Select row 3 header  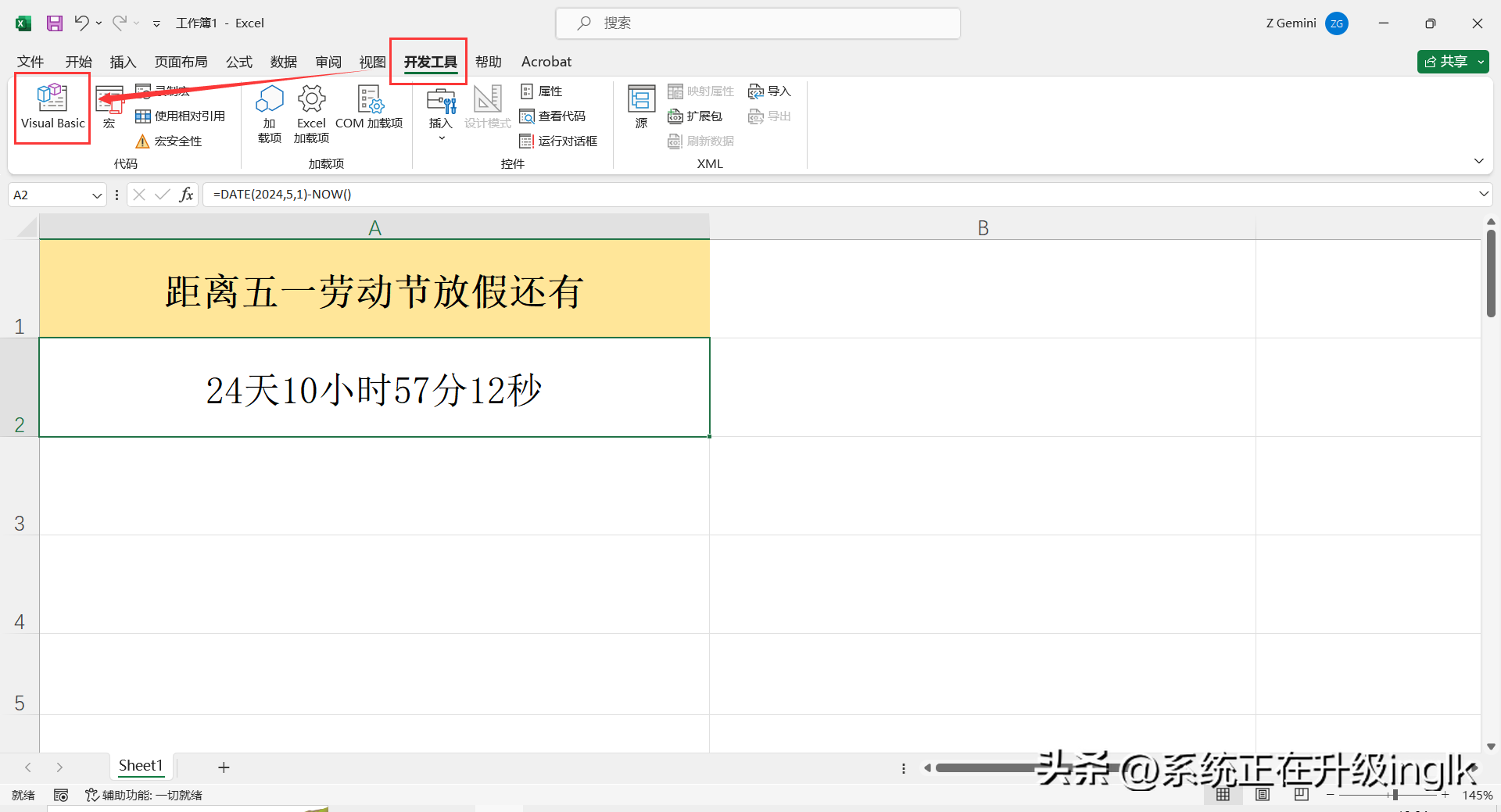point(20,485)
